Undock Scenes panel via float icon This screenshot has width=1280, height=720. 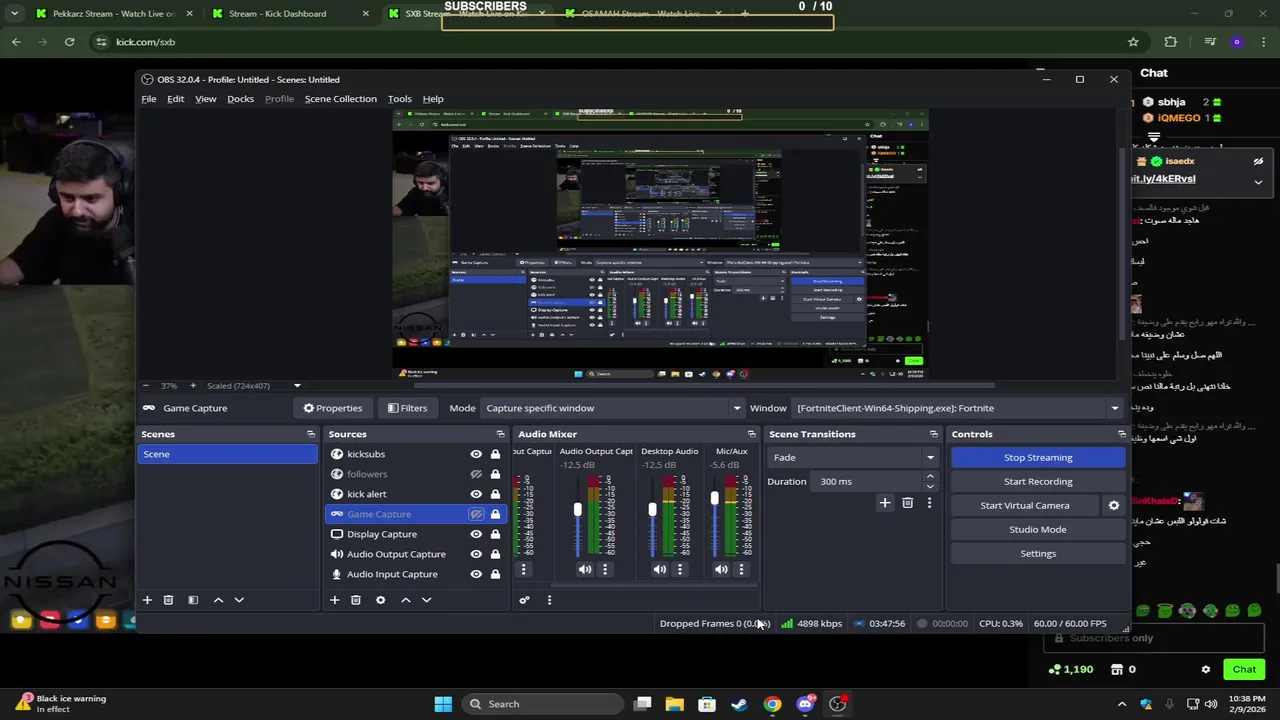311,434
